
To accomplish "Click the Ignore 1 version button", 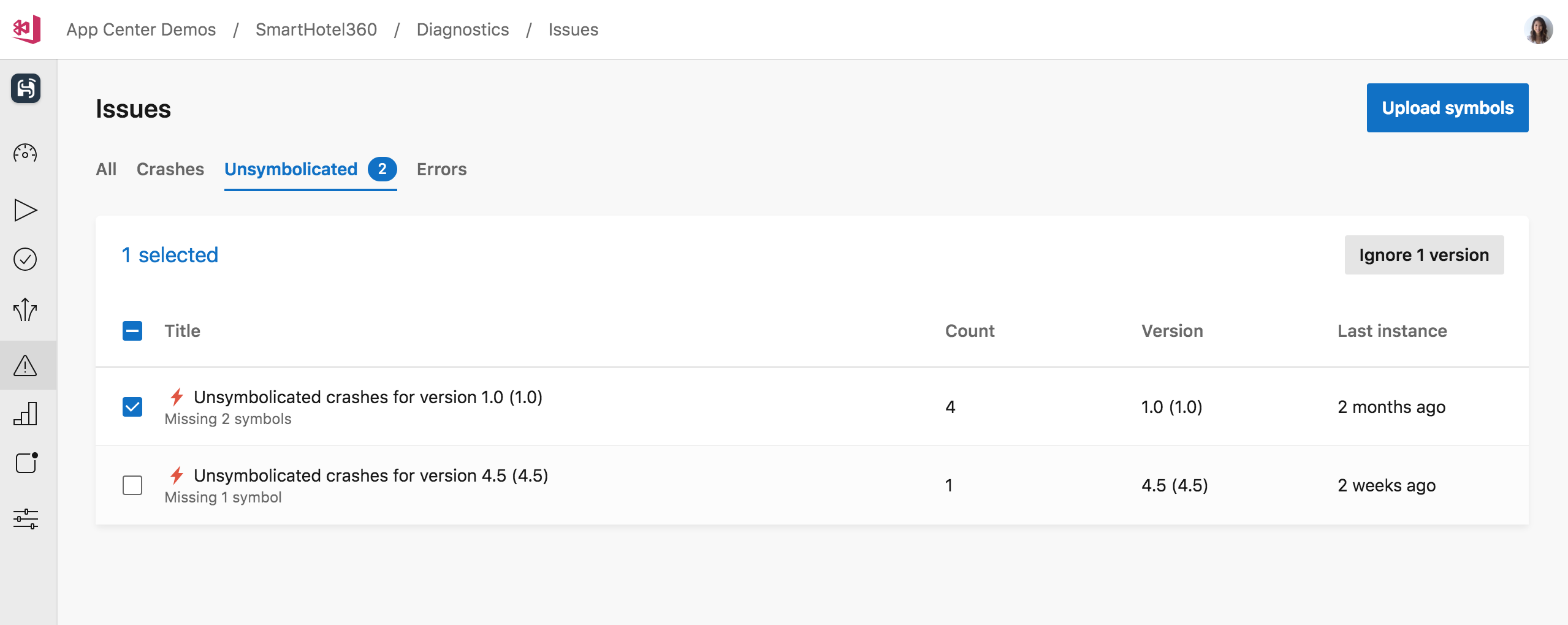I will pos(1423,254).
